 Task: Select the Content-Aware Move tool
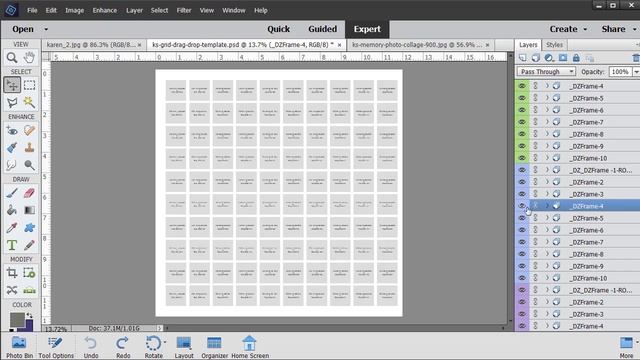(x=12, y=290)
